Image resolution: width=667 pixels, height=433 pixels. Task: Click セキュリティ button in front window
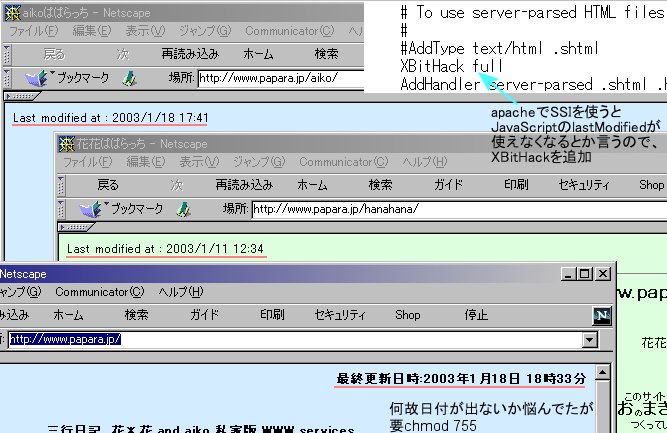click(x=340, y=315)
